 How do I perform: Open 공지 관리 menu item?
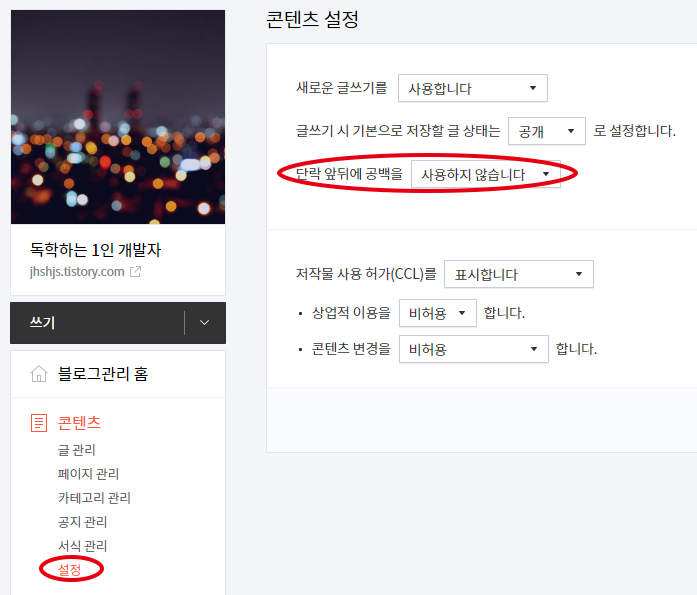[x=82, y=522]
